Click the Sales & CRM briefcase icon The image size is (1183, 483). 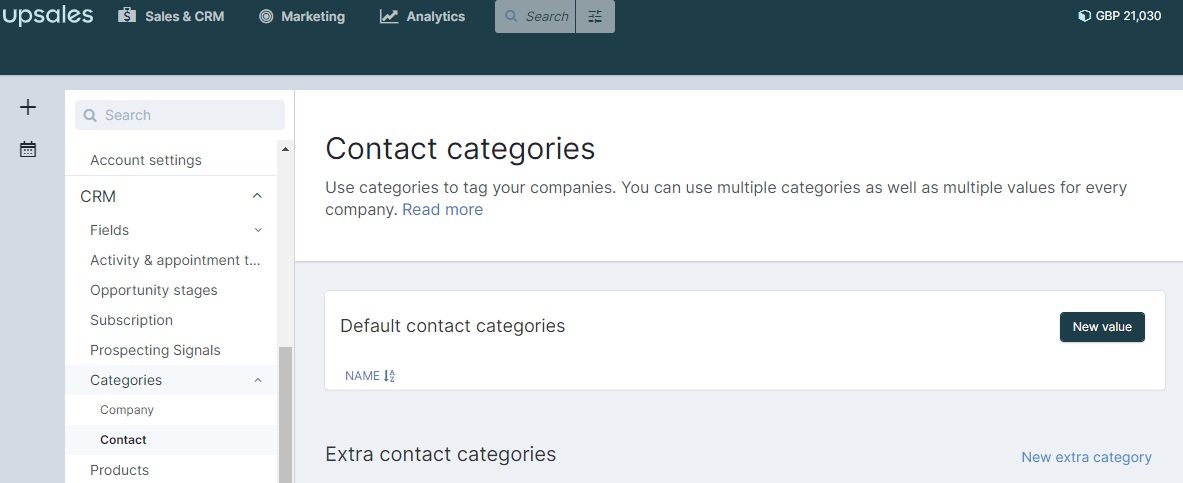pyautogui.click(x=127, y=16)
